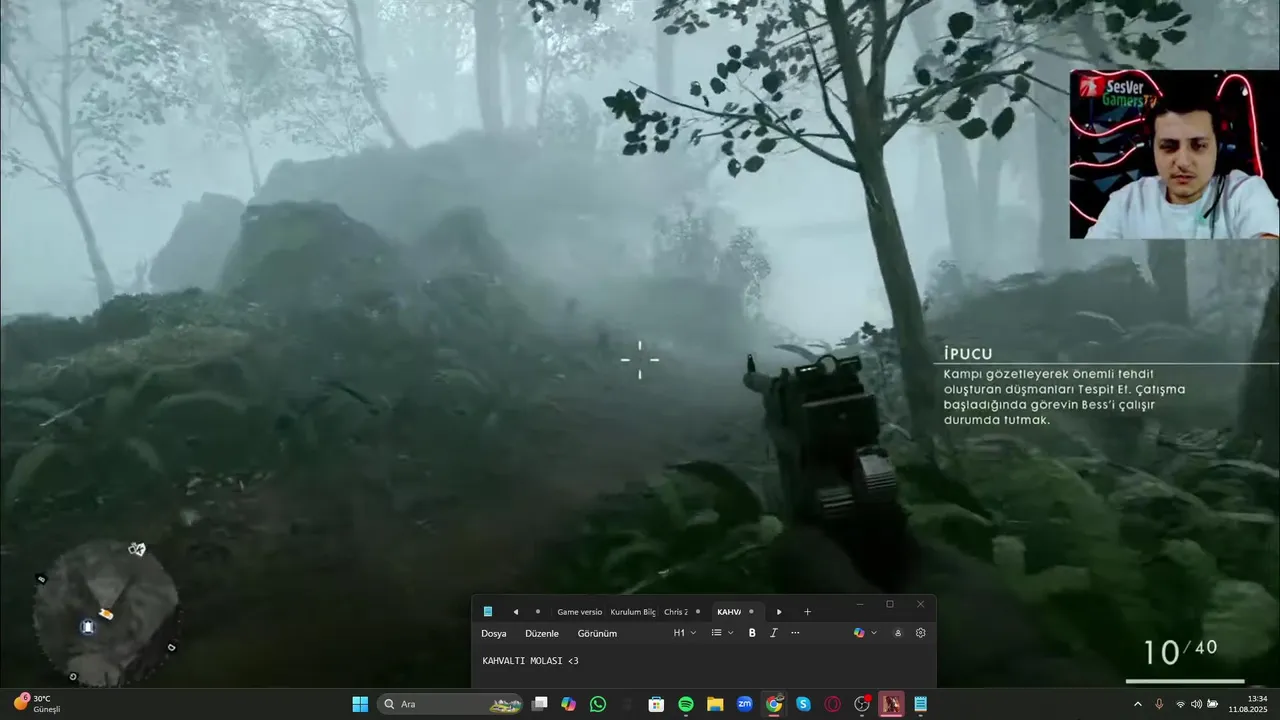This screenshot has height=720, width=1280.
Task: Show hidden system tray icons
Action: [1137, 704]
